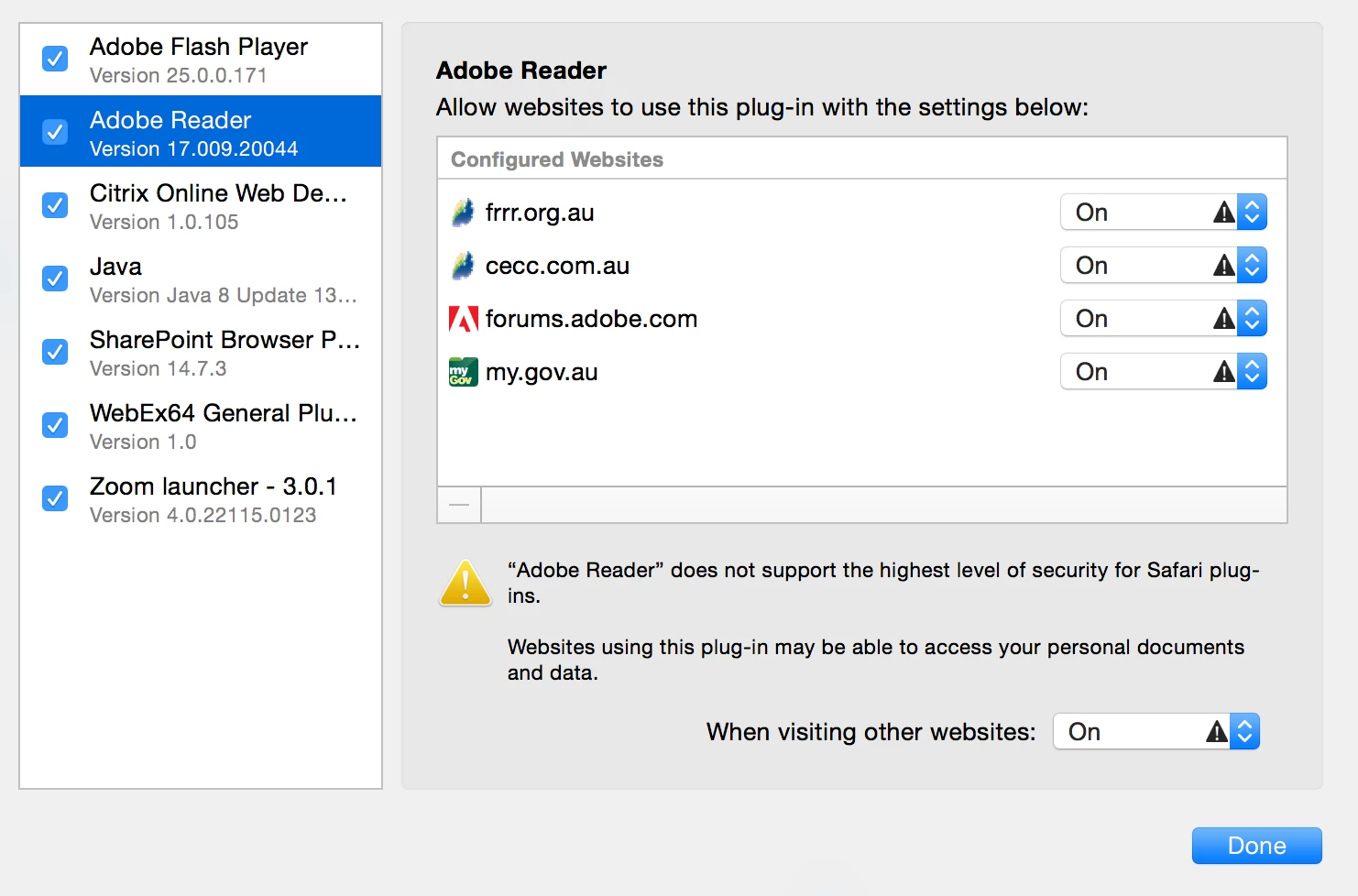Uncheck the Zoom launcher plug-in checkbox
The height and width of the screenshot is (896, 1358).
coord(55,498)
